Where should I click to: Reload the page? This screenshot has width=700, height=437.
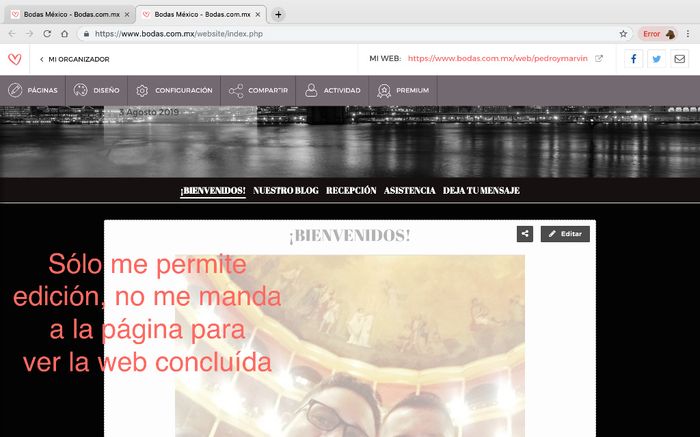tap(47, 33)
